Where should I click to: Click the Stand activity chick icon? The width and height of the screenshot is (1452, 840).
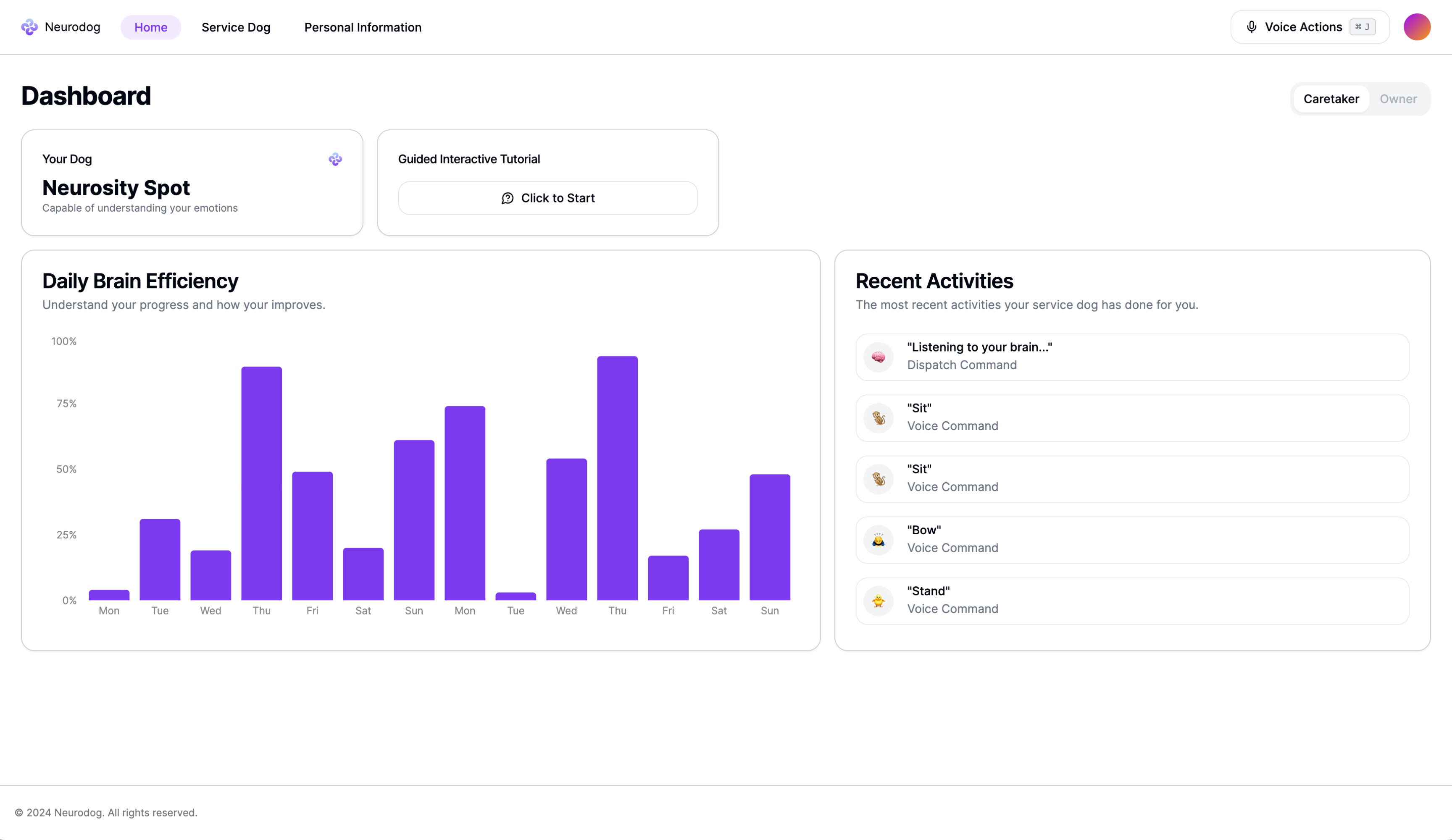click(x=878, y=601)
